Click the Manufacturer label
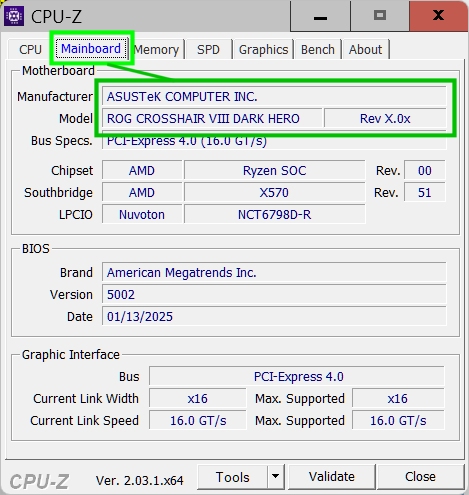Screen dimensions: 469x495 (x=55, y=97)
